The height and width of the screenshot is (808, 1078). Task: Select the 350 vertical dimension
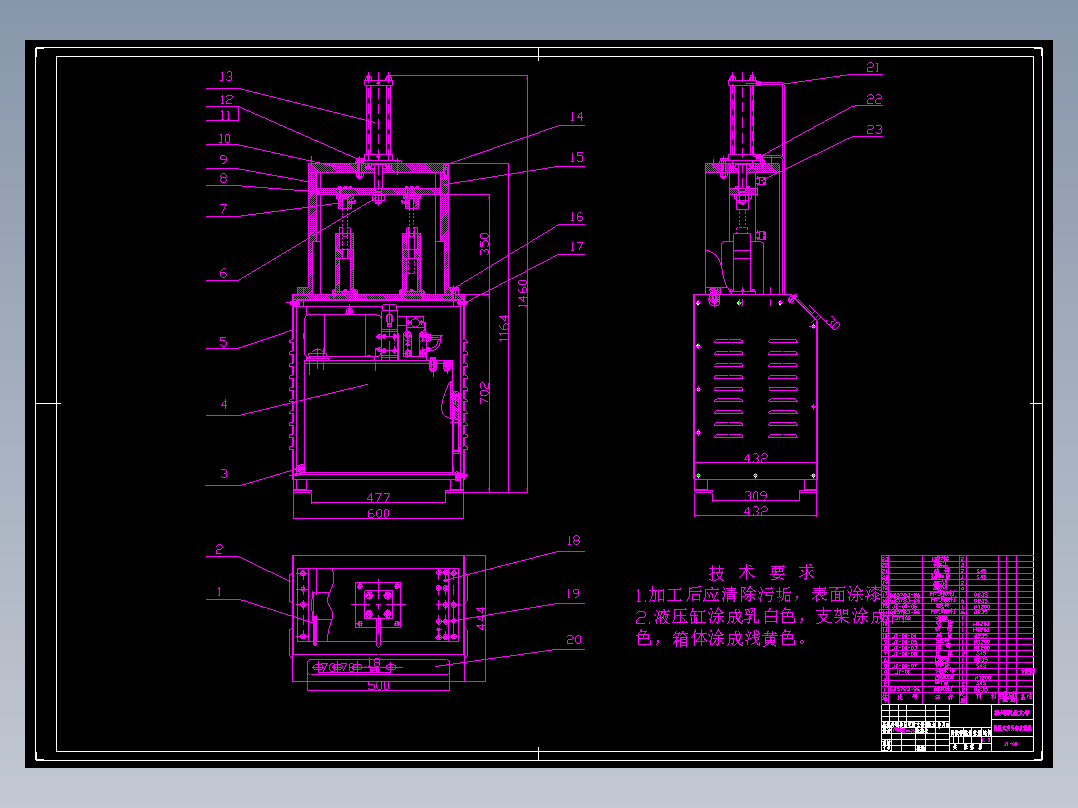pyautogui.click(x=485, y=244)
